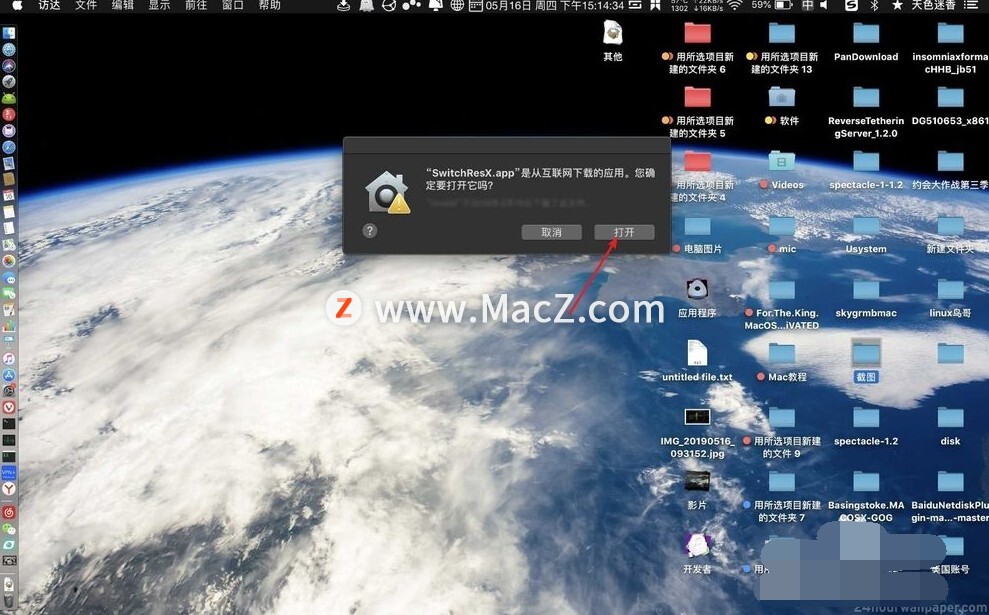The height and width of the screenshot is (615, 989).
Task: Select the 其他 desktop item
Action: point(612,41)
